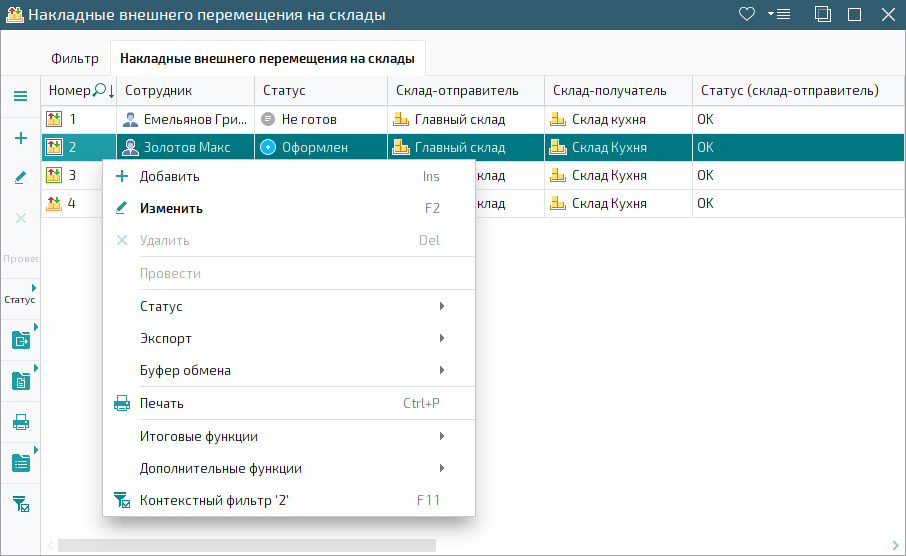Expand the Экспорт submenu
Image resolution: width=906 pixels, height=556 pixels.
click(x=288, y=338)
